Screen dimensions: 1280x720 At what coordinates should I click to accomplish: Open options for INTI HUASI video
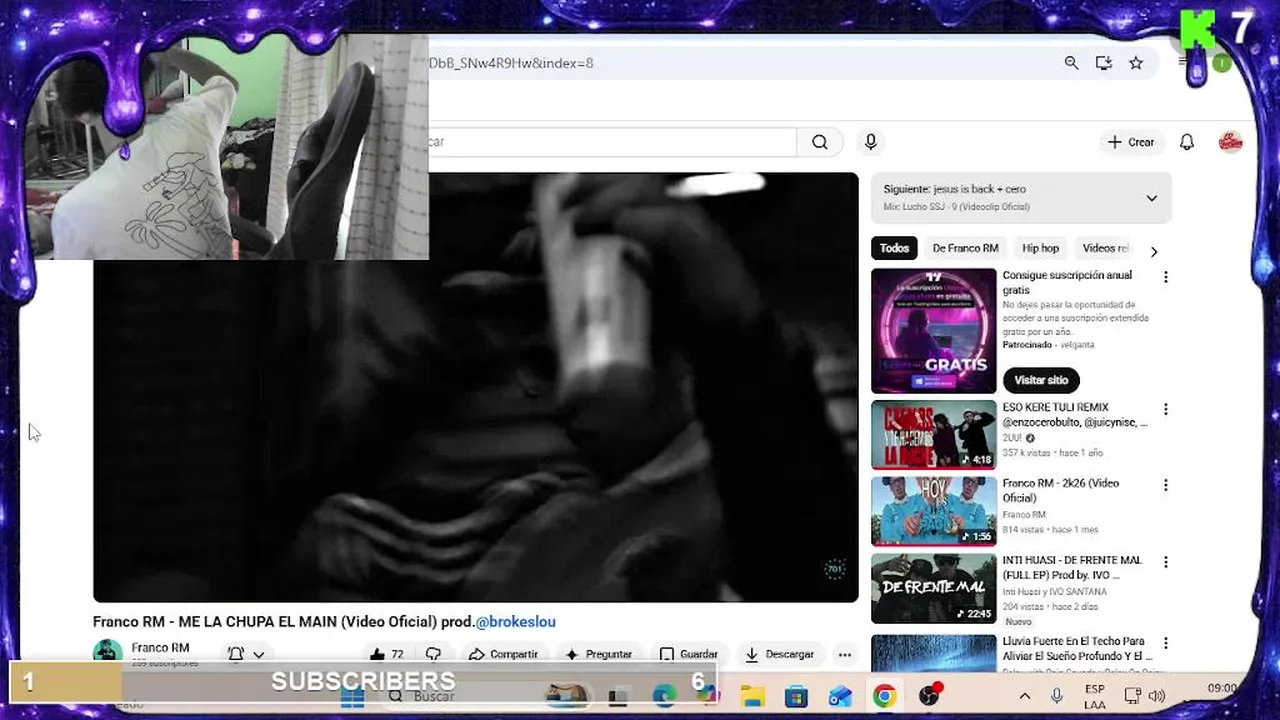tap(1165, 562)
